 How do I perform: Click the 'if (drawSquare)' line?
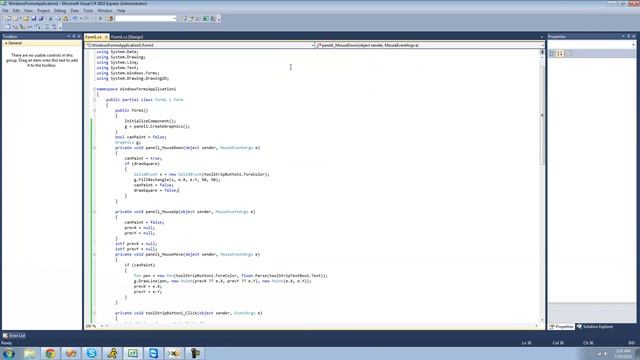click(142, 164)
